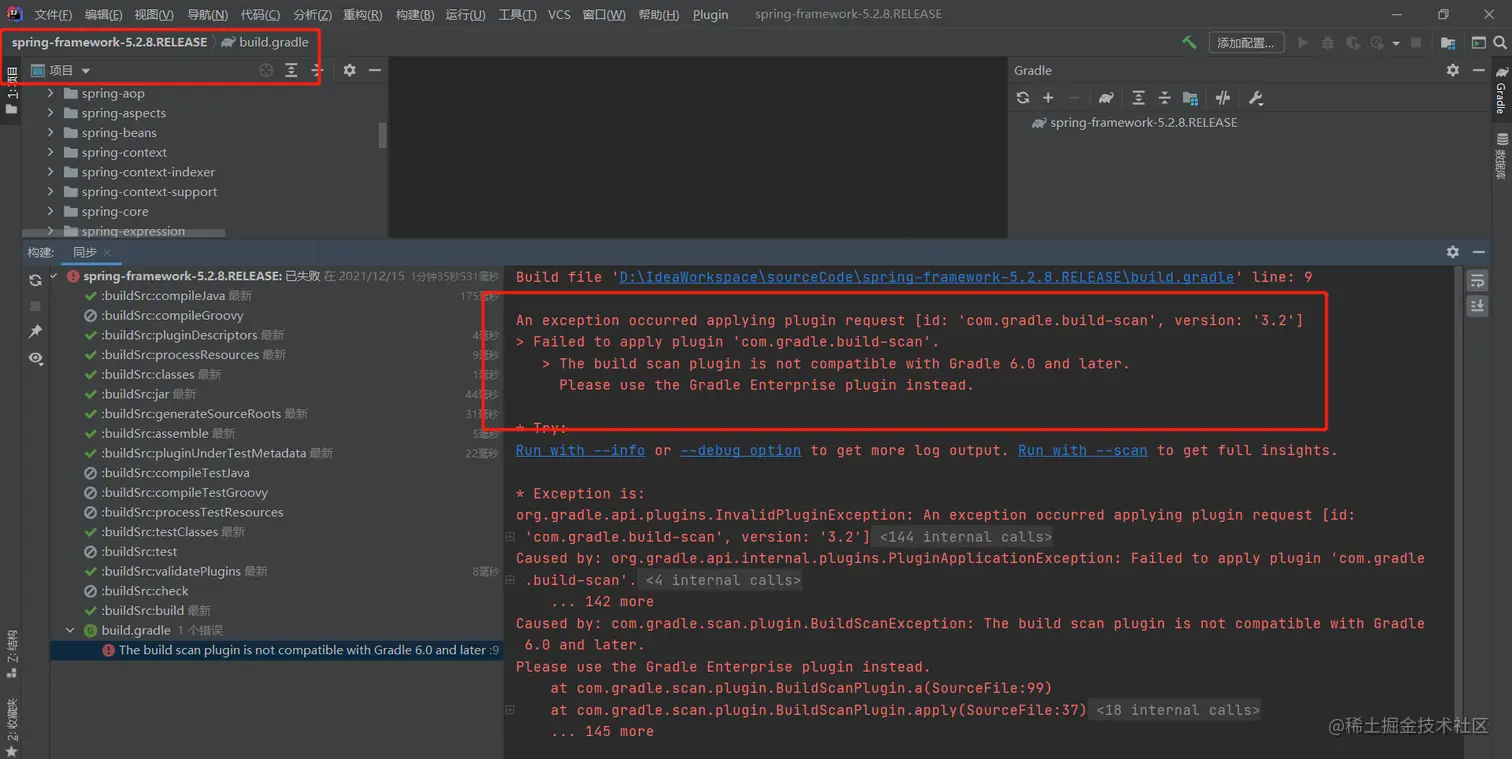1512x759 pixels.
Task: Click the 添加配置... button
Action: 1247,43
